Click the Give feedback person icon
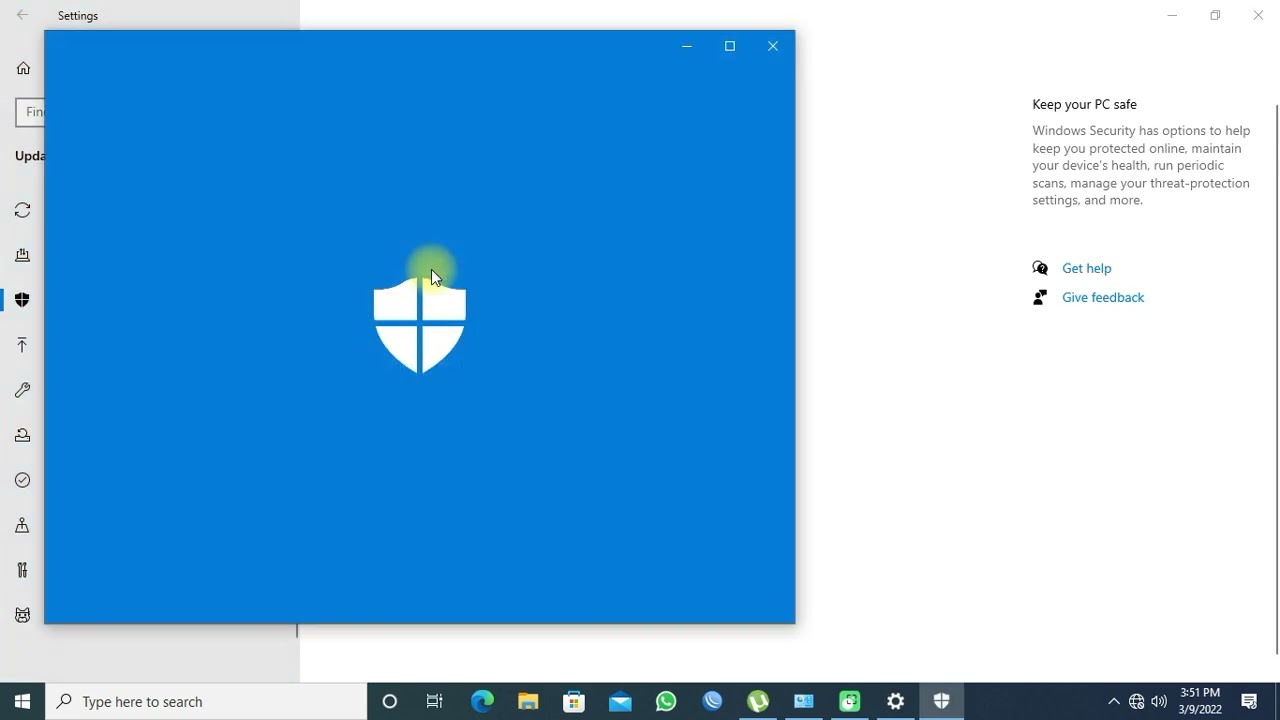Viewport: 1280px width, 720px height. 1040,297
